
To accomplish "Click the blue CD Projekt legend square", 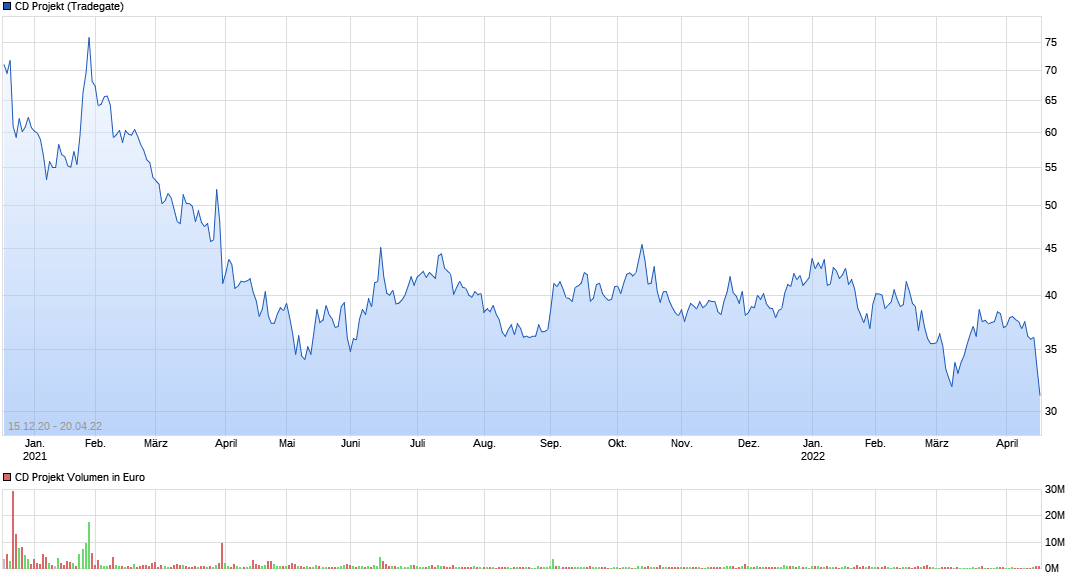I will point(7,5).
